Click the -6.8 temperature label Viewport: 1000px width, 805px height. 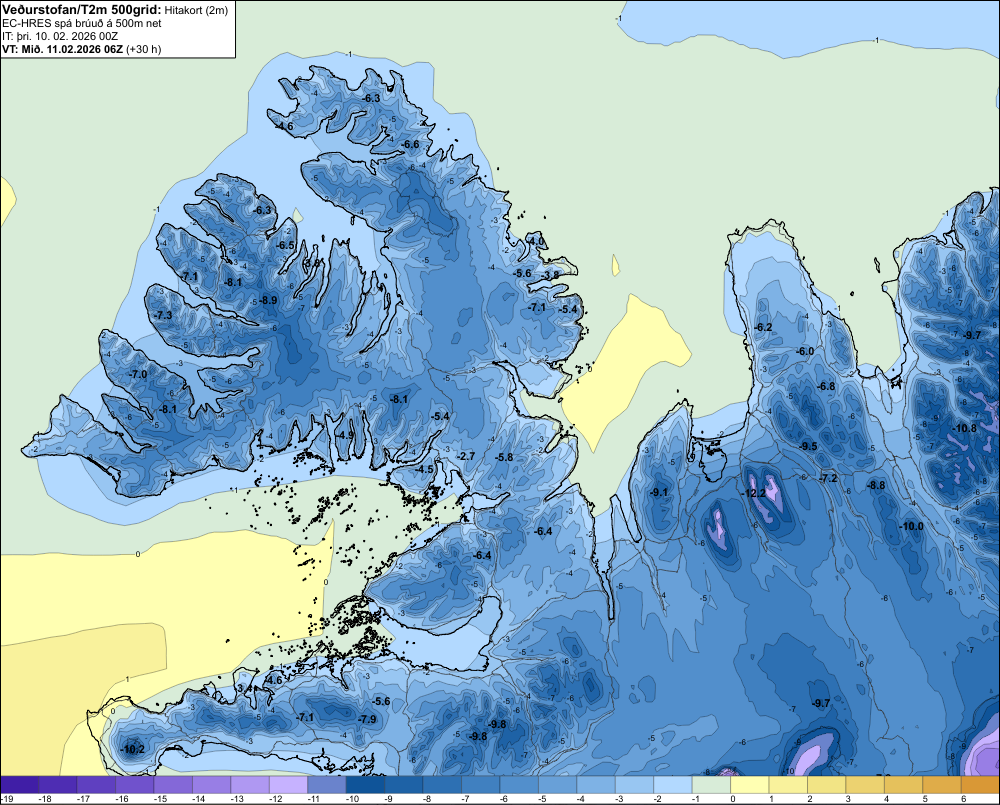[827, 387]
